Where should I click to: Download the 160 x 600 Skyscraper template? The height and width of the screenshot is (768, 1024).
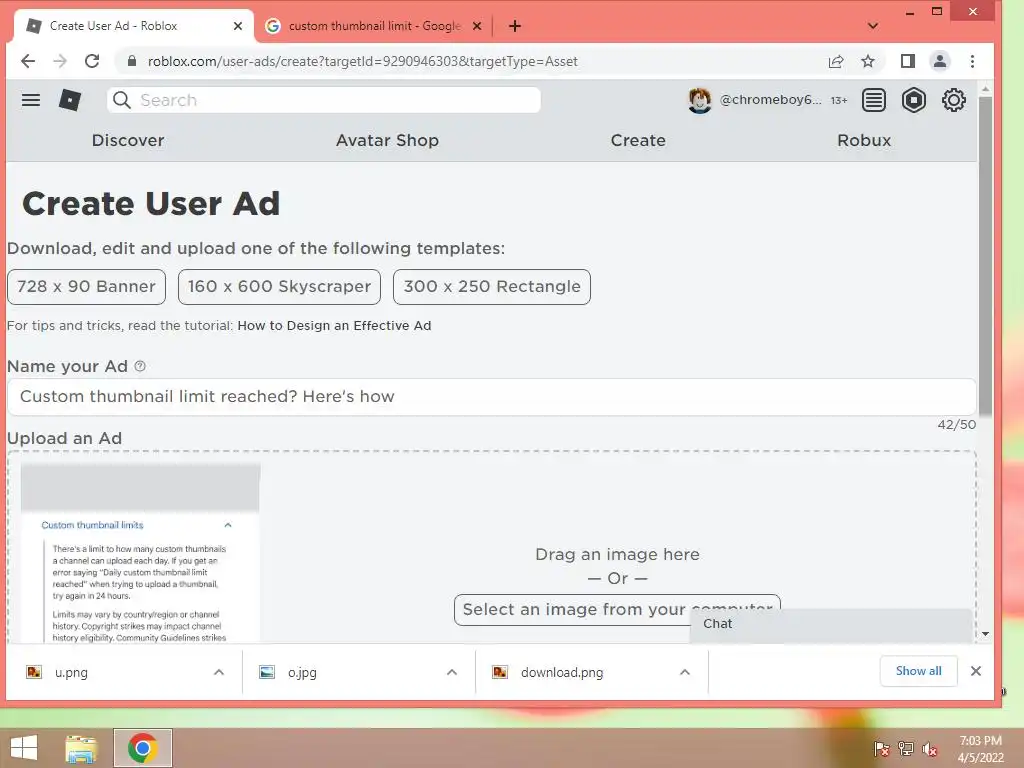(x=280, y=287)
